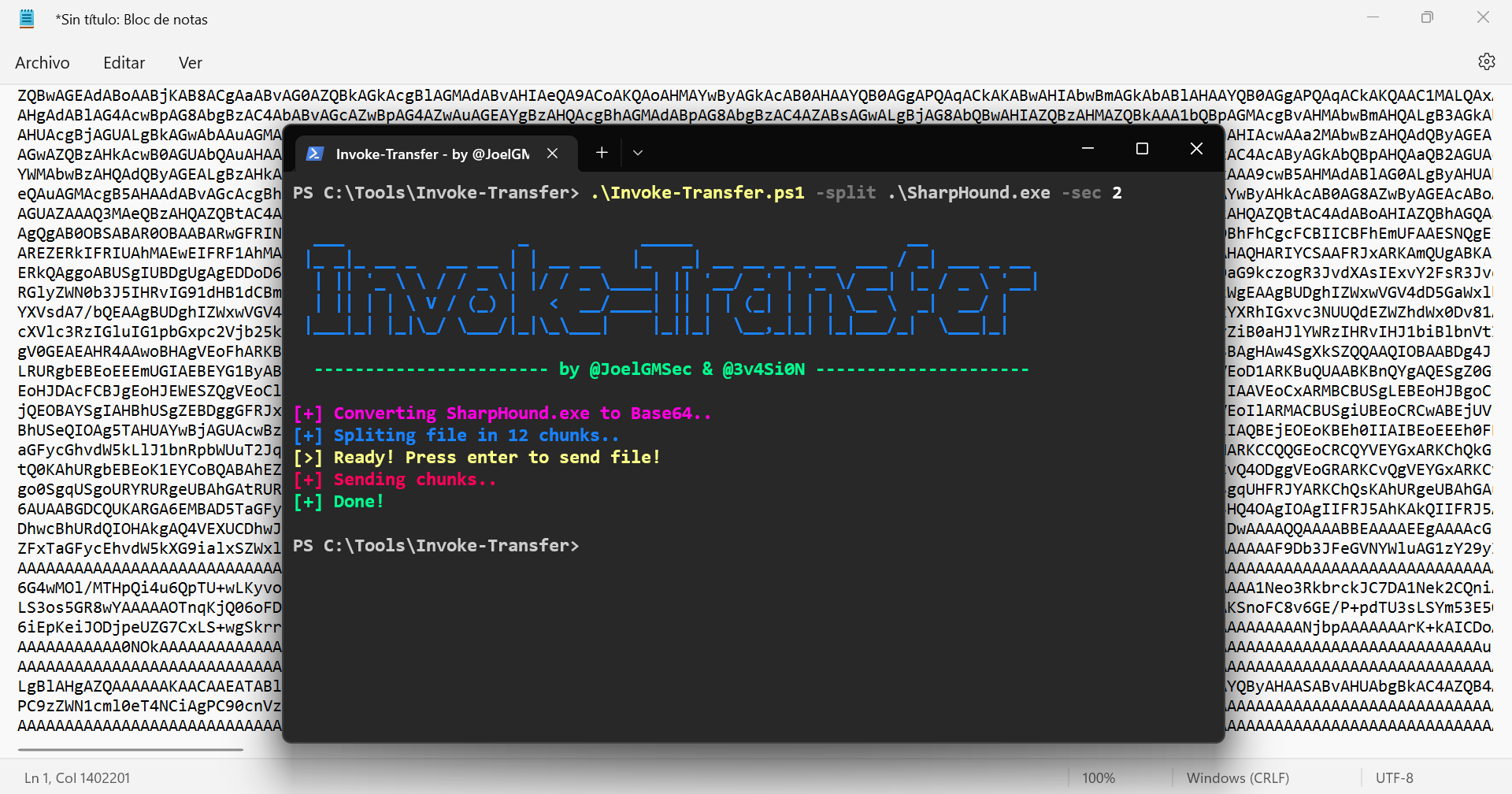The width and height of the screenshot is (1512, 794).
Task: Open Notepad settings gear
Action: click(x=1486, y=61)
